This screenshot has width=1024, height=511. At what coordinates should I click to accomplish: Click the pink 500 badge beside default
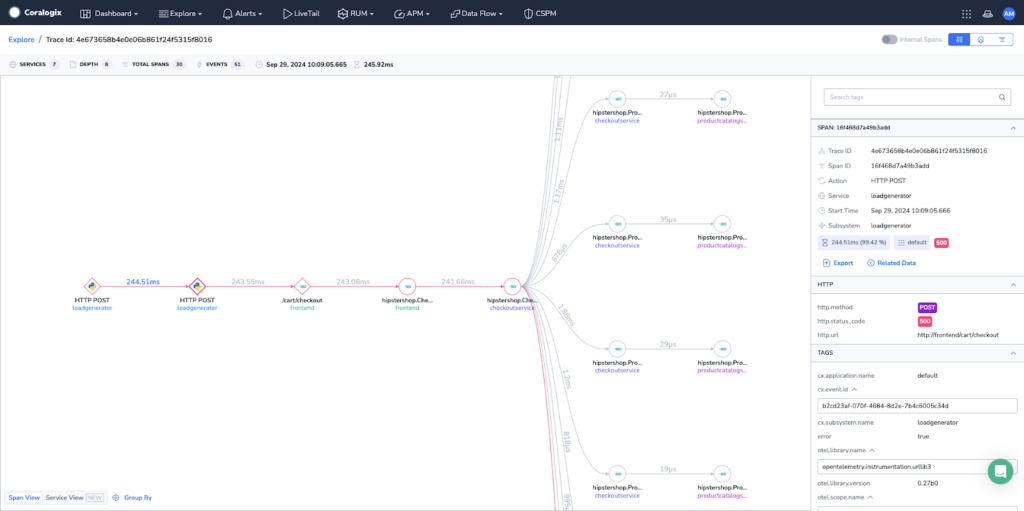tap(941, 242)
